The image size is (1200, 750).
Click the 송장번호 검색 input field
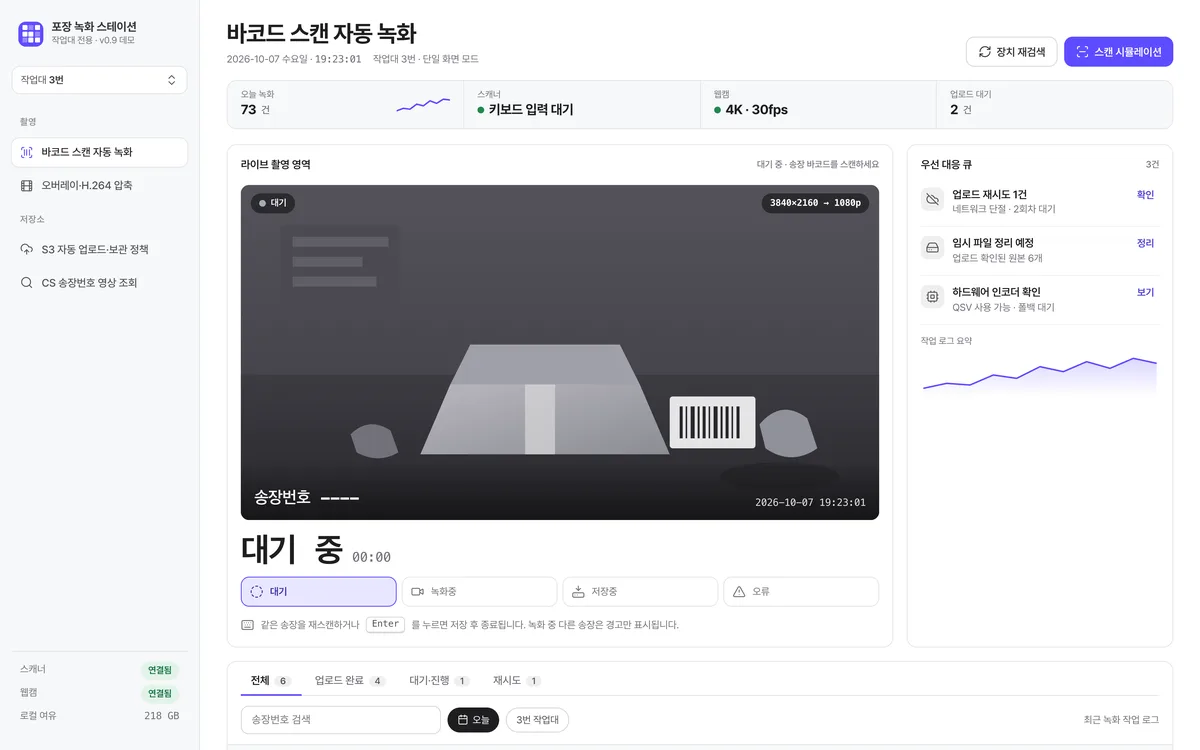[x=341, y=720]
